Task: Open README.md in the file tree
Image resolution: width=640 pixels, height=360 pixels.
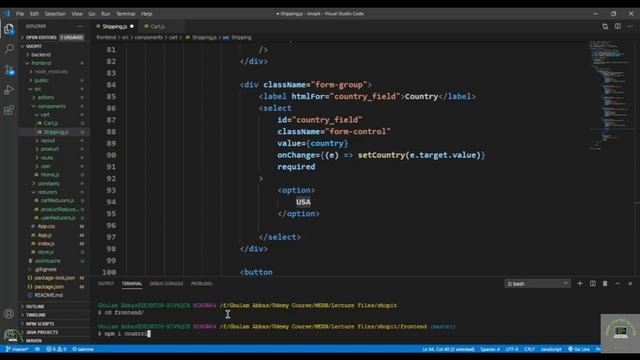Action: click(48, 295)
